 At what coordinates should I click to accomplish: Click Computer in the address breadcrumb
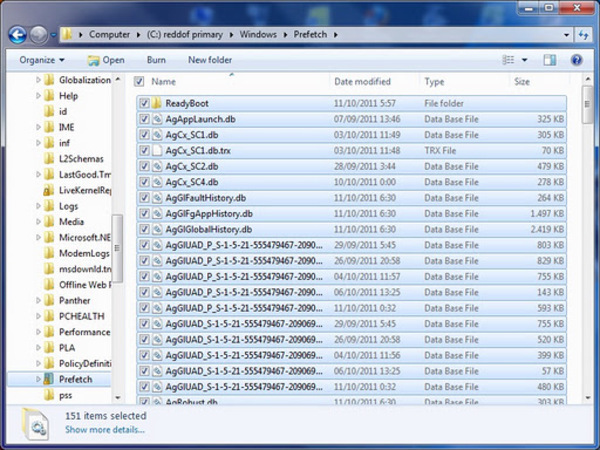pyautogui.click(x=109, y=34)
